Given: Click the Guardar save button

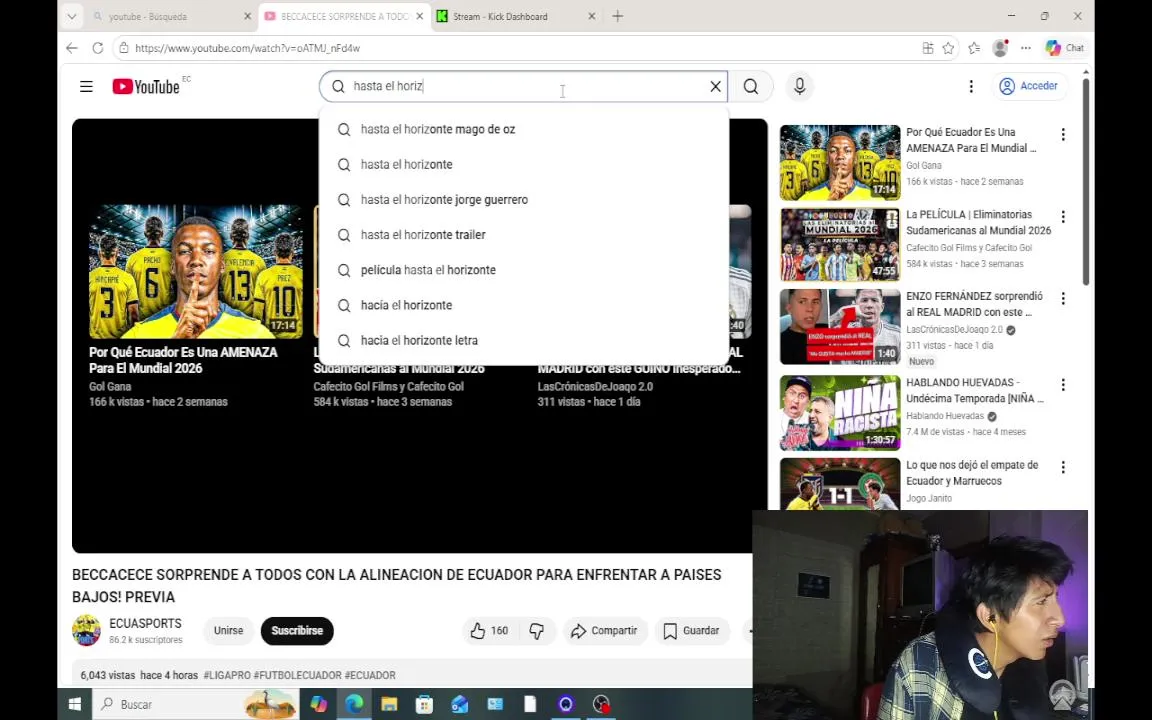Looking at the screenshot, I should point(691,630).
